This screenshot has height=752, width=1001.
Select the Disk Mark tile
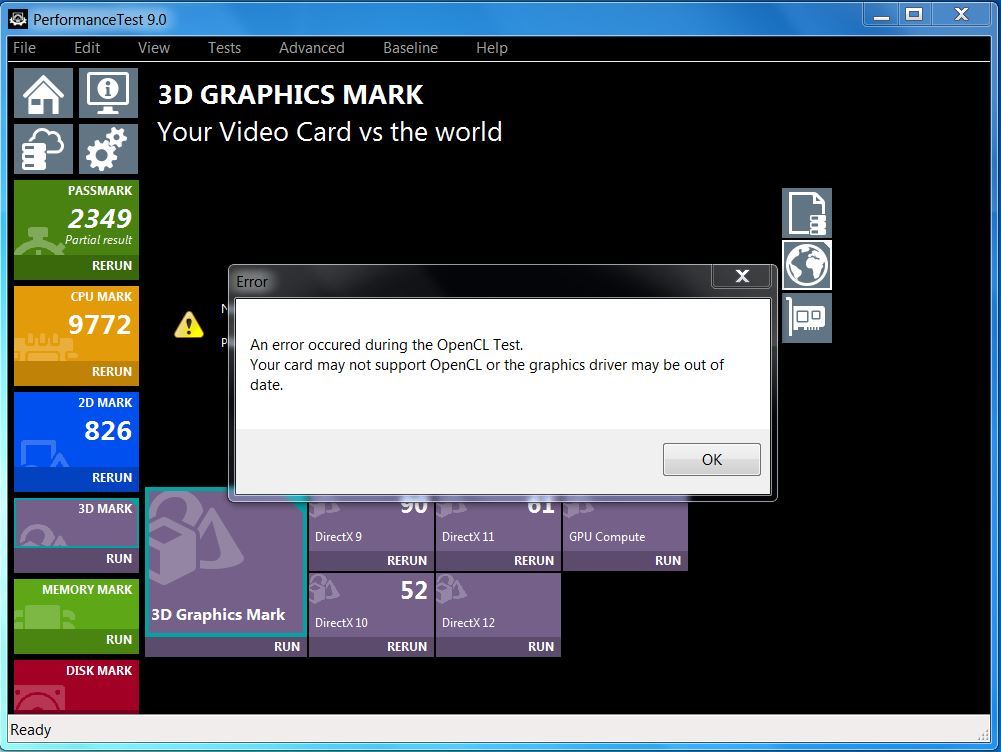pos(77,687)
